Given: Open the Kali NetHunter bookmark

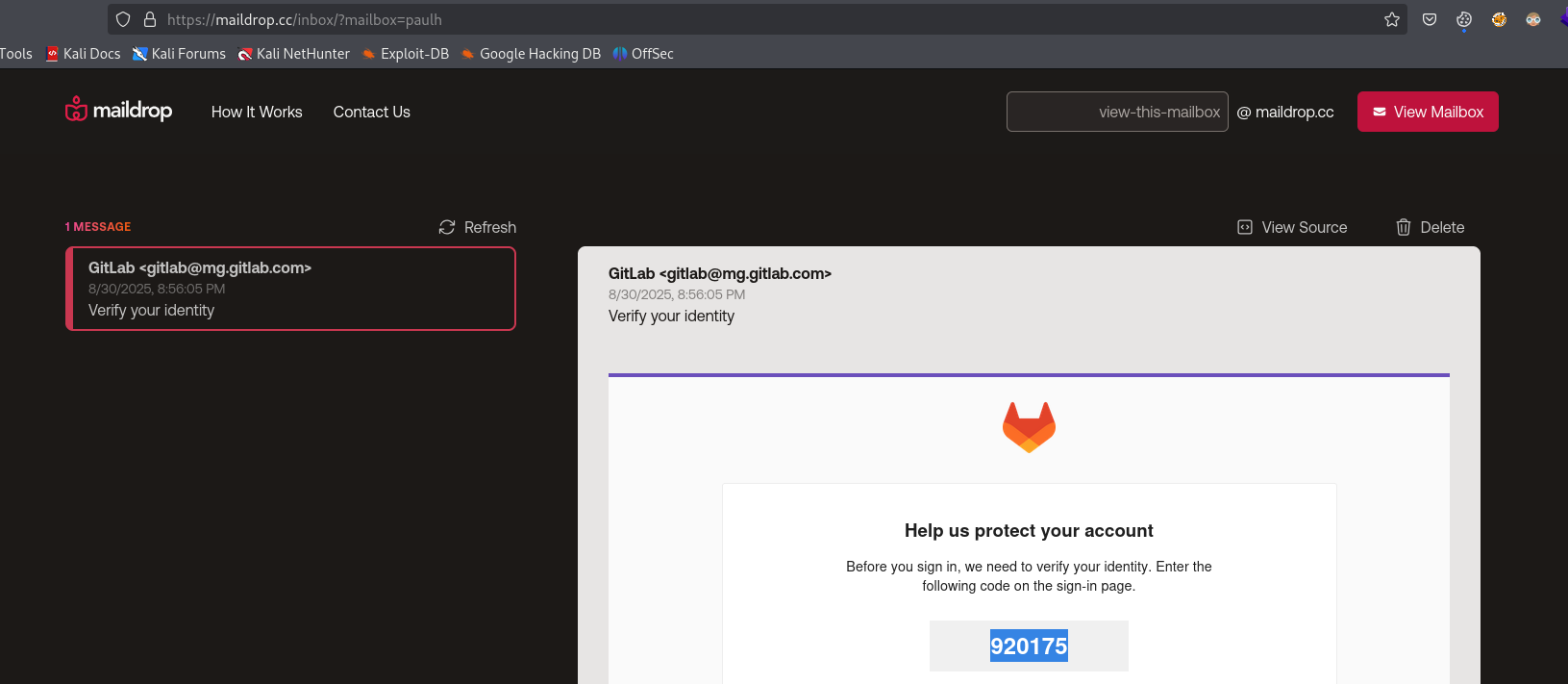Looking at the screenshot, I should pos(294,54).
